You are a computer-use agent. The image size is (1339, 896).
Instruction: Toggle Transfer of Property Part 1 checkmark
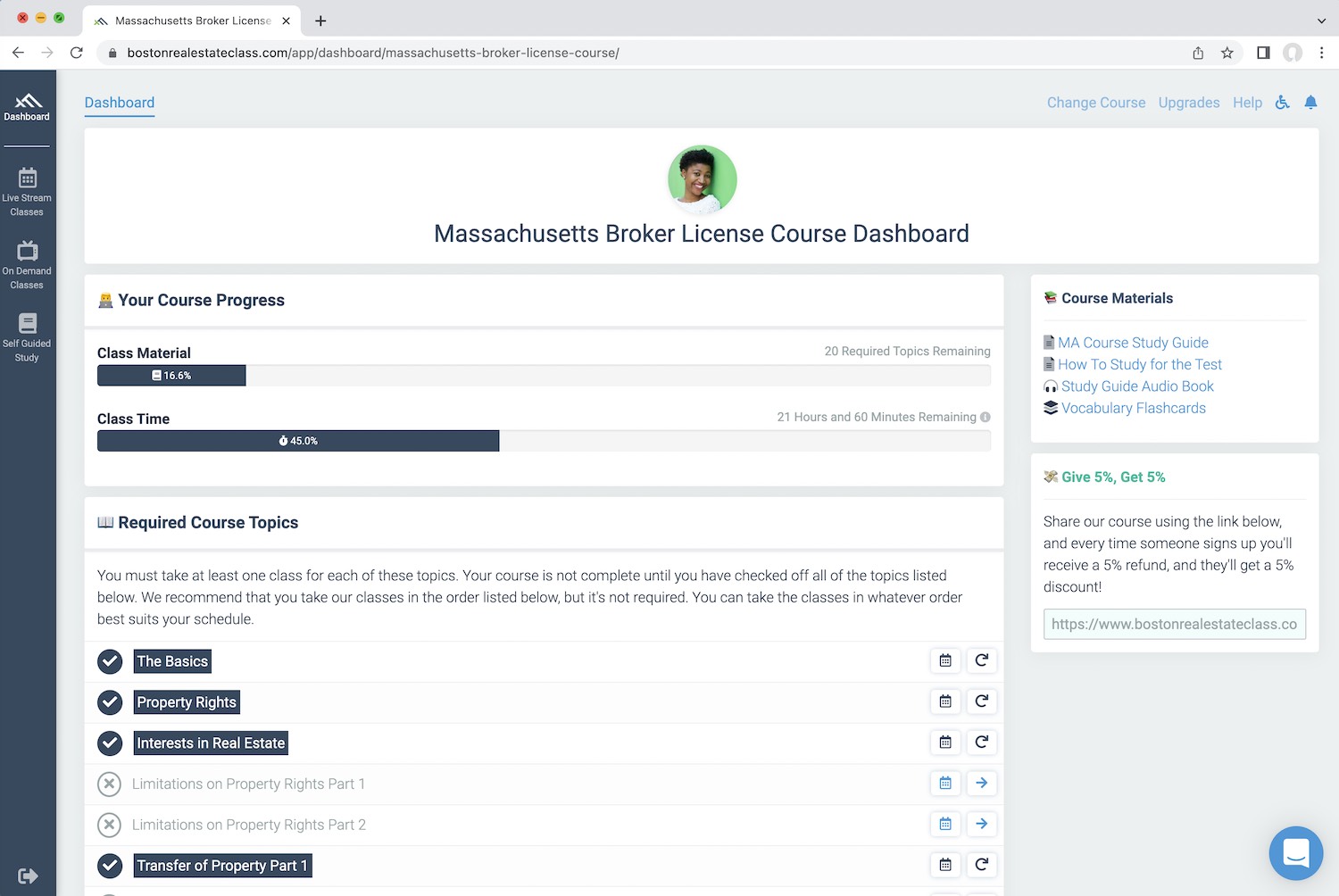110,866
